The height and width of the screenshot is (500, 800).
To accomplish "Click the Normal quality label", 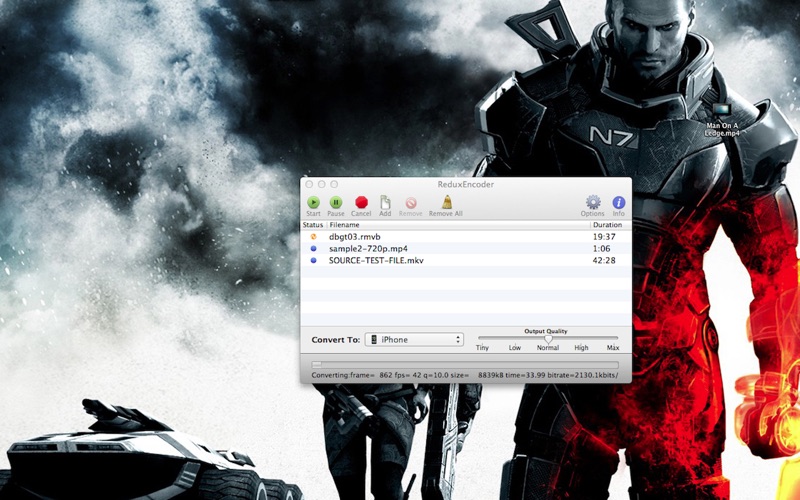I will click(x=548, y=347).
